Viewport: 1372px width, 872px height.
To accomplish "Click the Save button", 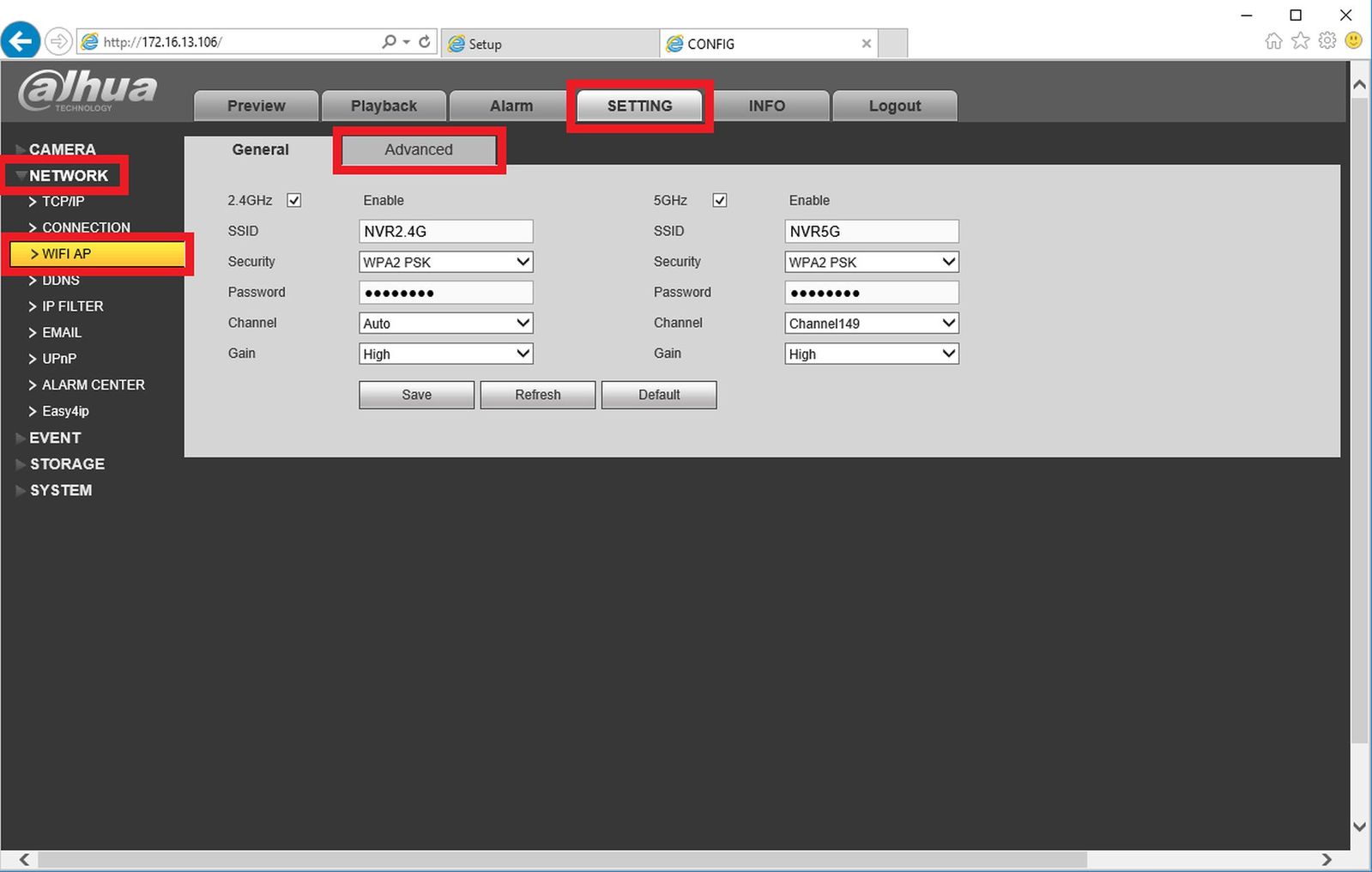I will pyautogui.click(x=417, y=395).
